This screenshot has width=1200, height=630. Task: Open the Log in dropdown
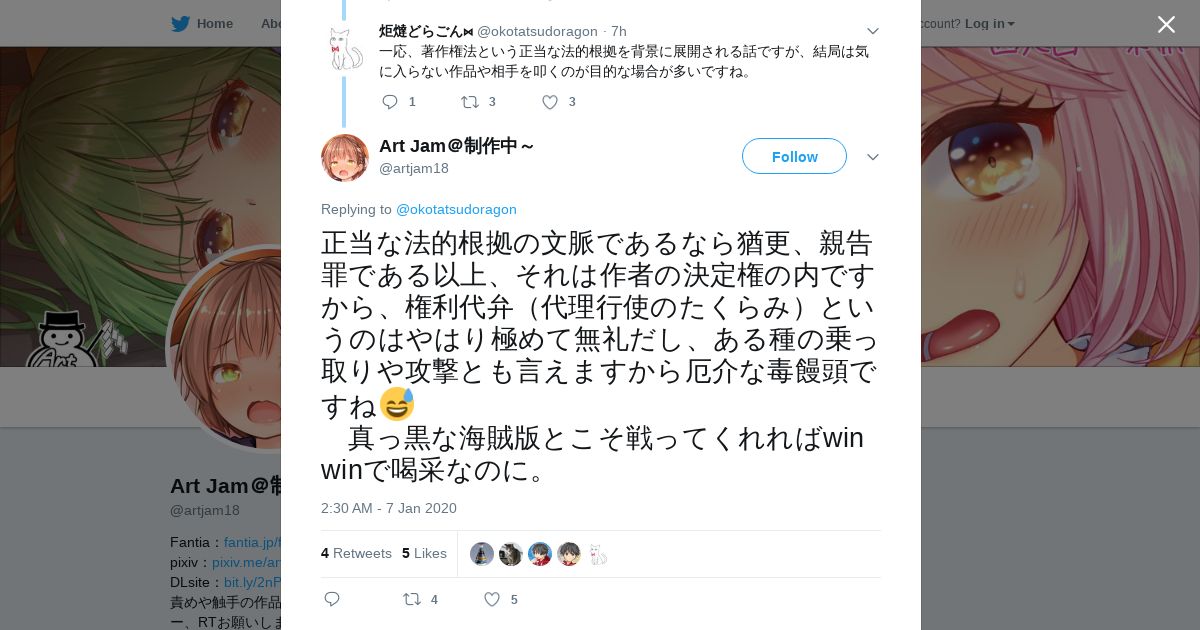tap(990, 23)
